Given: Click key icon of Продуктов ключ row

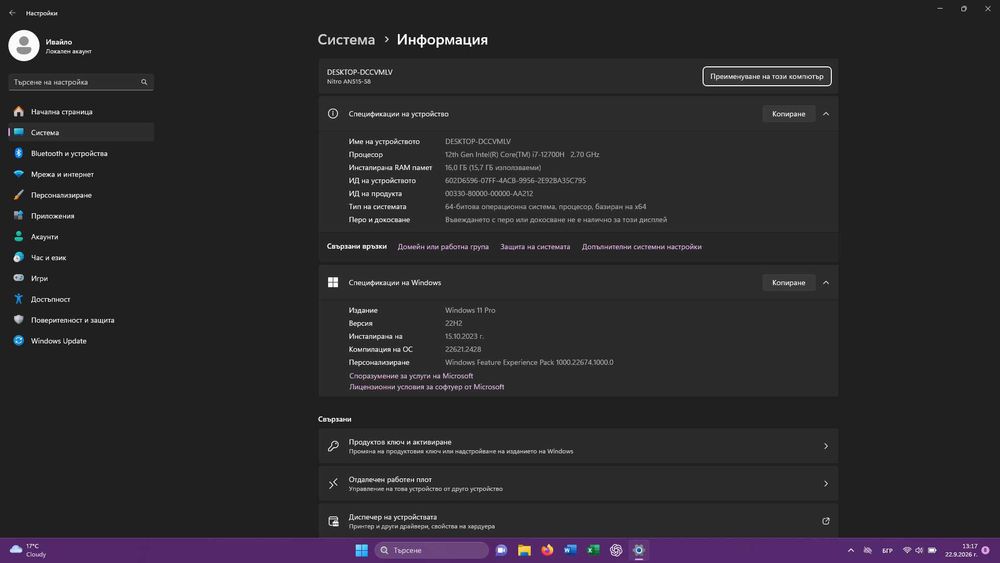Looking at the screenshot, I should coord(333,446).
